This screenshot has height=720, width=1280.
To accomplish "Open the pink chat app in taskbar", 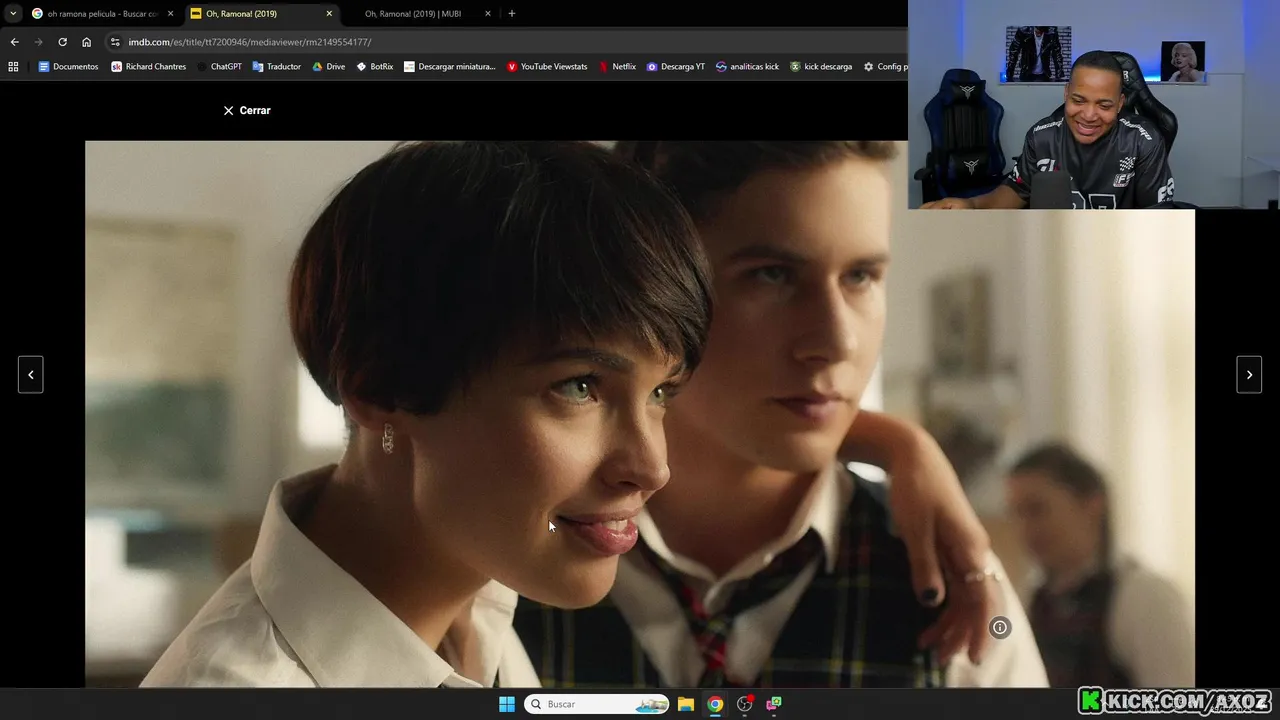I will [x=773, y=704].
